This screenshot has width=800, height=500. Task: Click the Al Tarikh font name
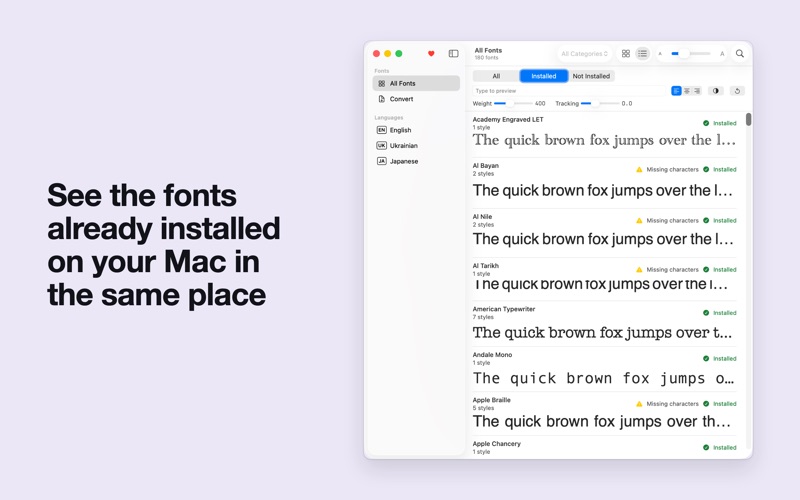pos(486,265)
